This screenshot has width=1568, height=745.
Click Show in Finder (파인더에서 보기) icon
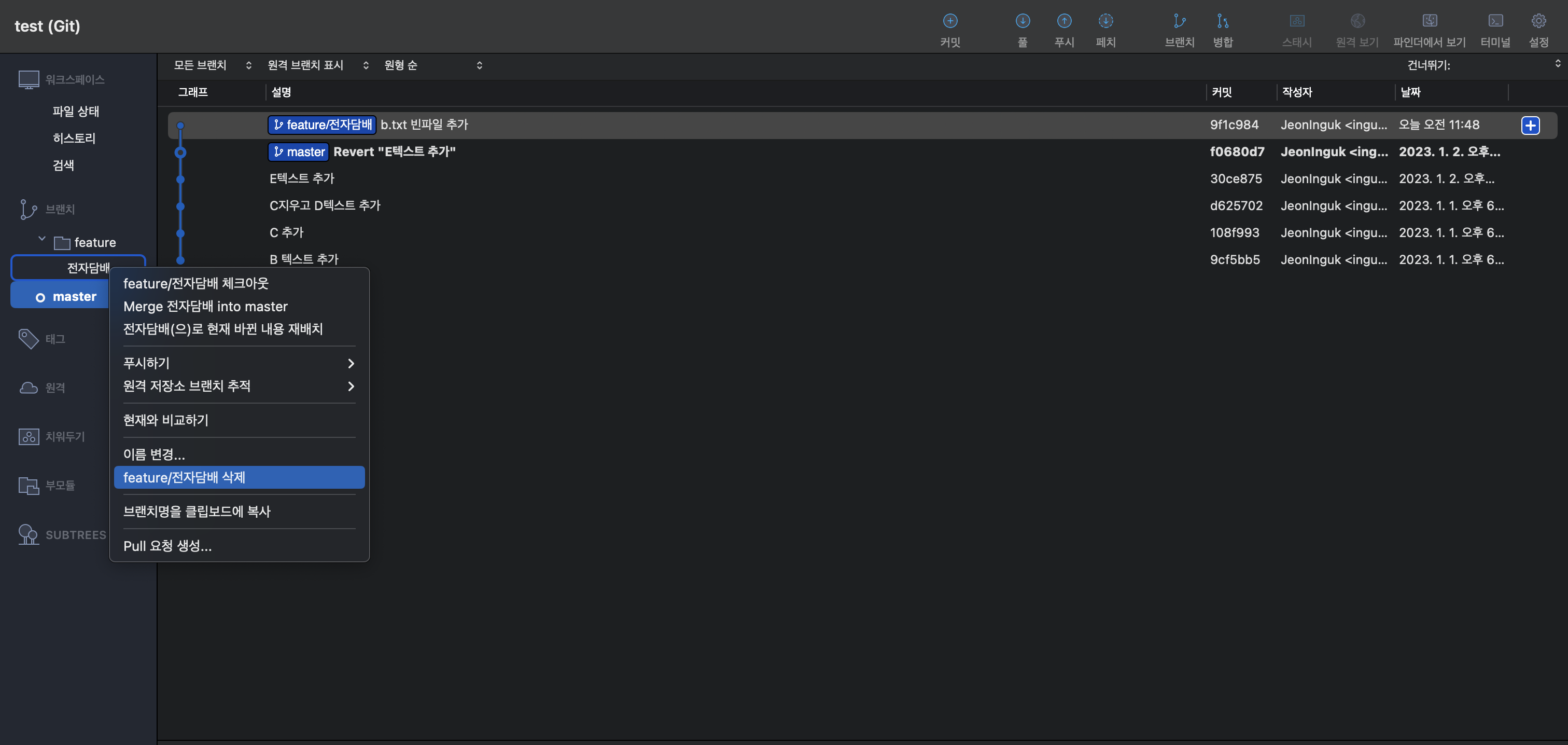(x=1429, y=22)
